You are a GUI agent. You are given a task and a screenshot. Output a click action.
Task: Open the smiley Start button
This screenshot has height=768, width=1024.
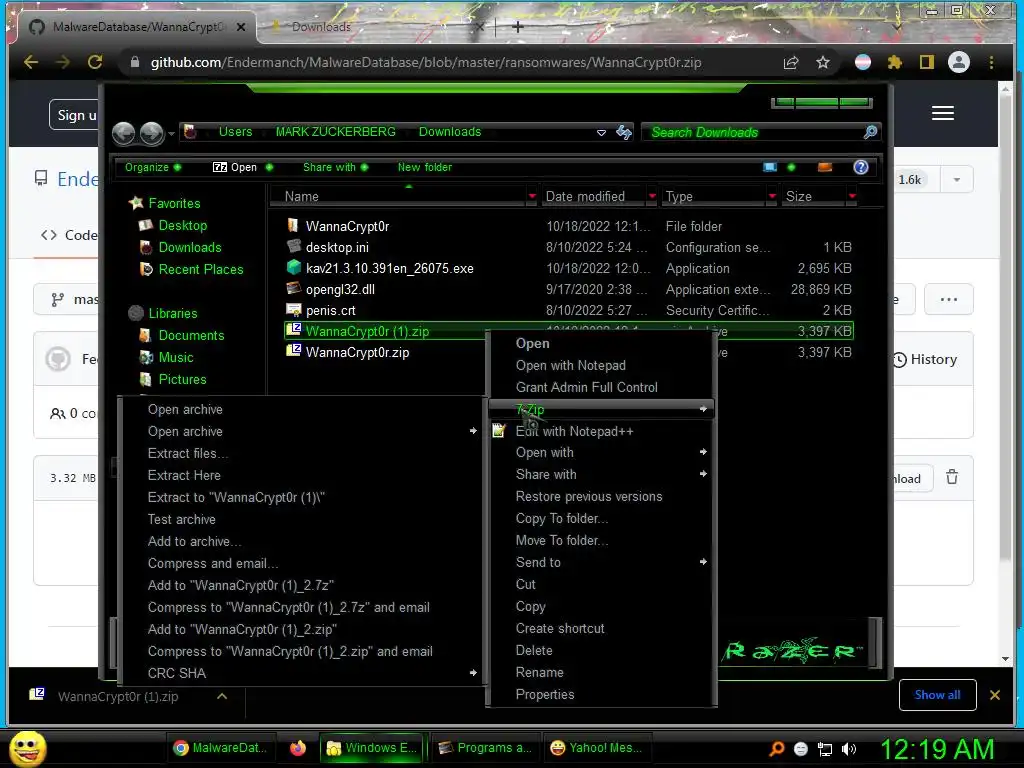pos(27,748)
